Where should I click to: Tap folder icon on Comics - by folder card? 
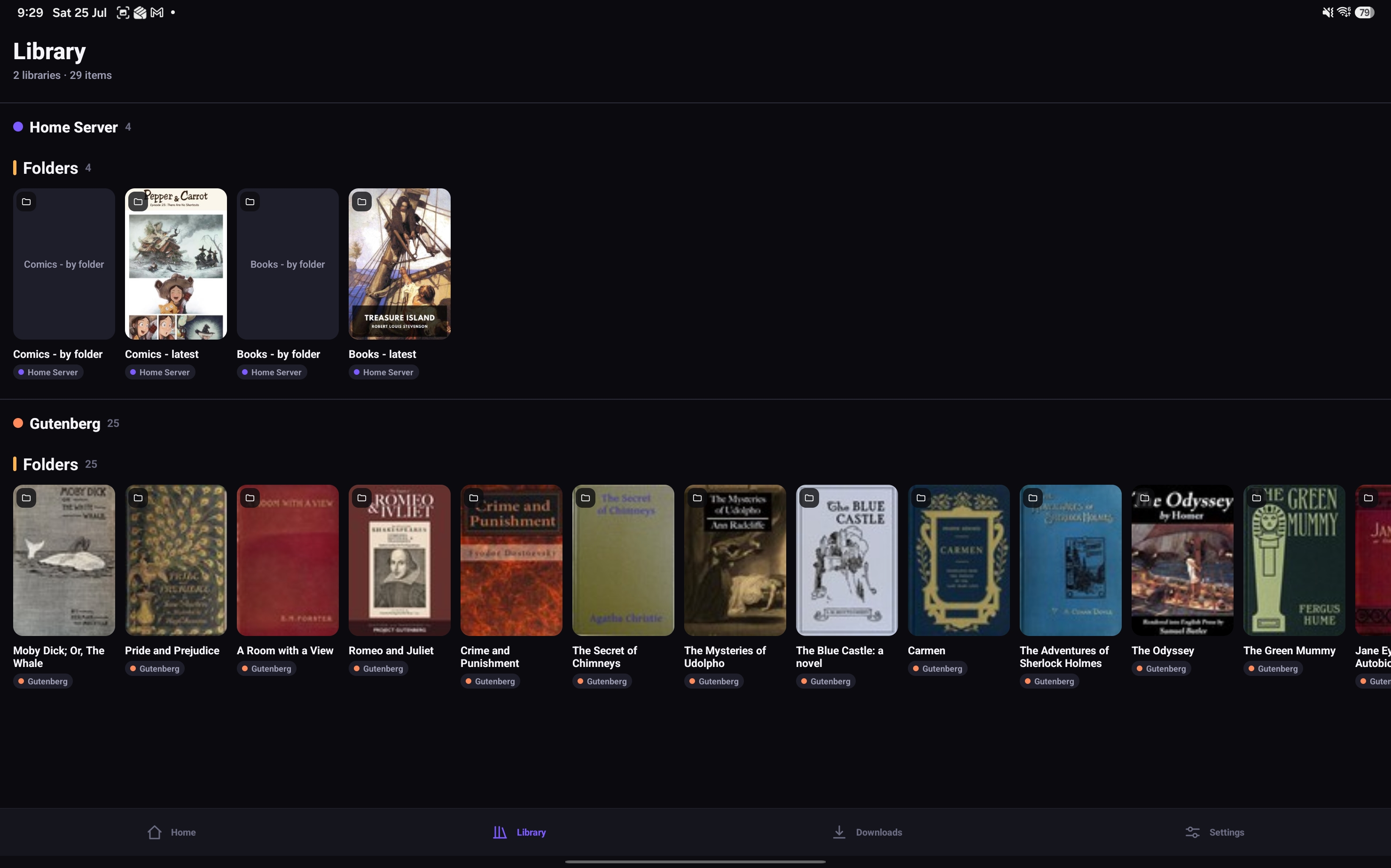click(26, 201)
